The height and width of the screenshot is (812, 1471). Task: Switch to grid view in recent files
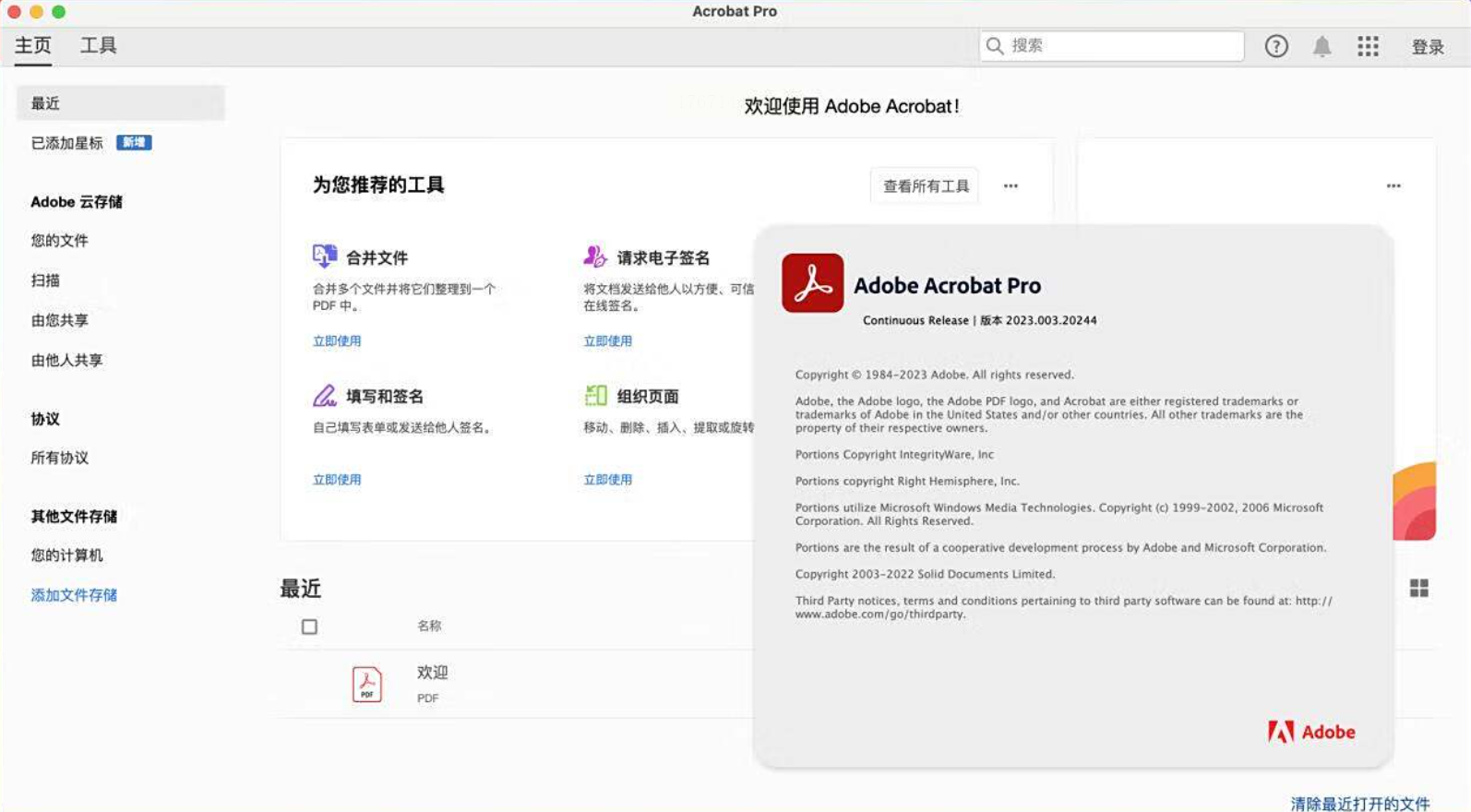(x=1418, y=588)
